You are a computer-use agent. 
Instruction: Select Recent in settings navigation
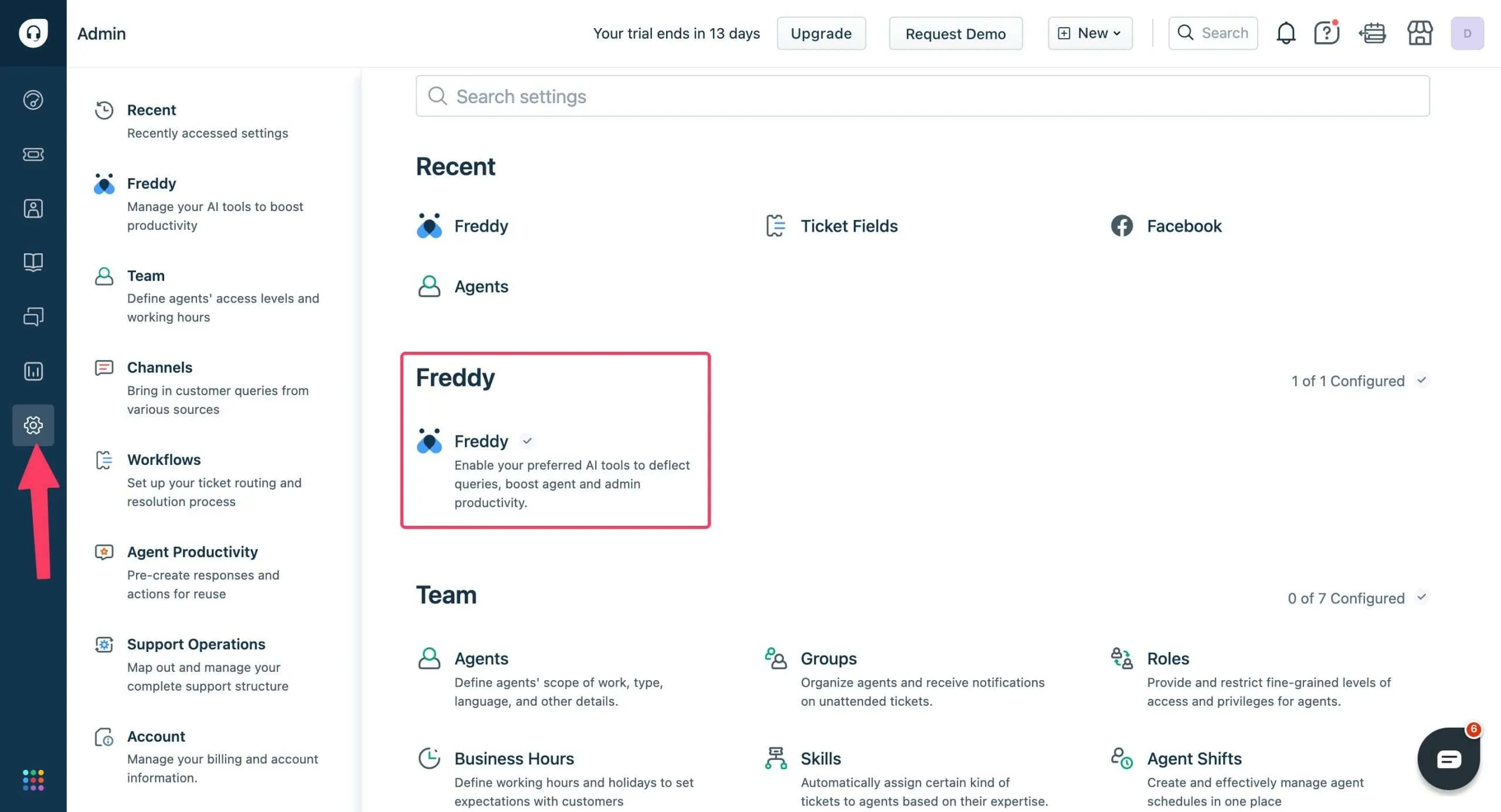[x=208, y=121]
